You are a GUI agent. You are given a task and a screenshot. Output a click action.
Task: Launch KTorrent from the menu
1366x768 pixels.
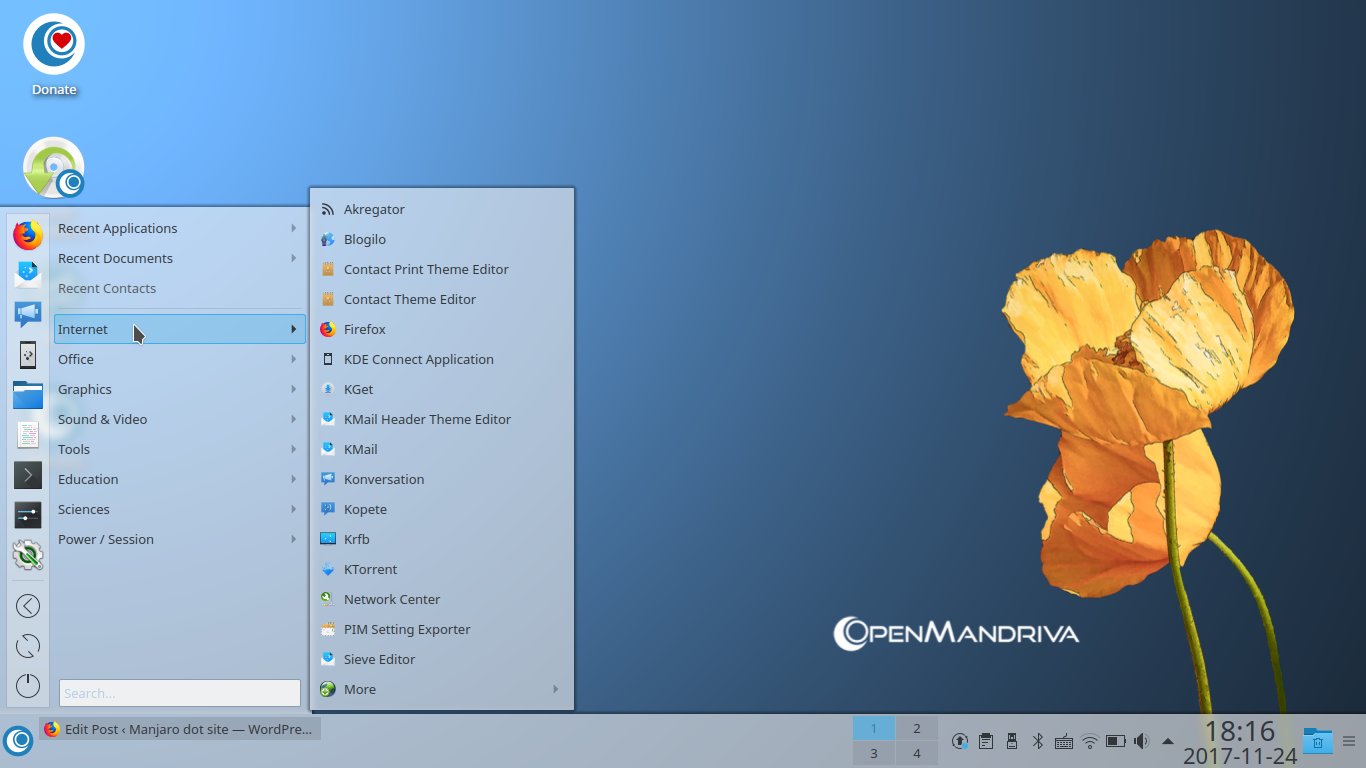pyautogui.click(x=442, y=569)
